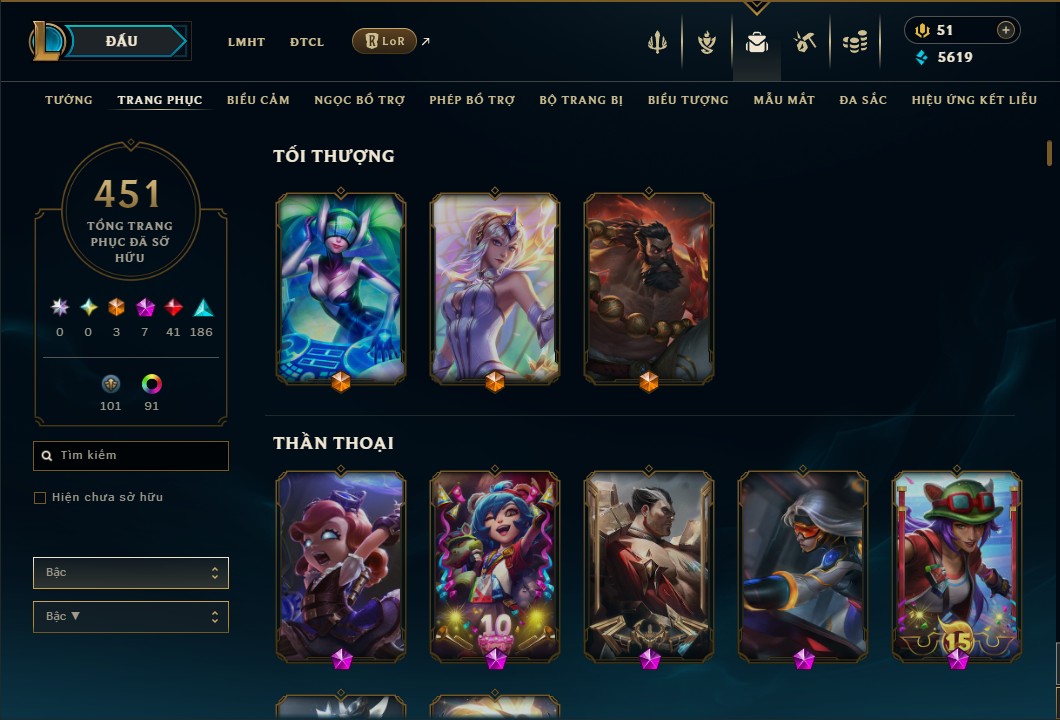Image resolution: width=1060 pixels, height=720 pixels.
Task: Open the LoR external link
Action: 384,41
